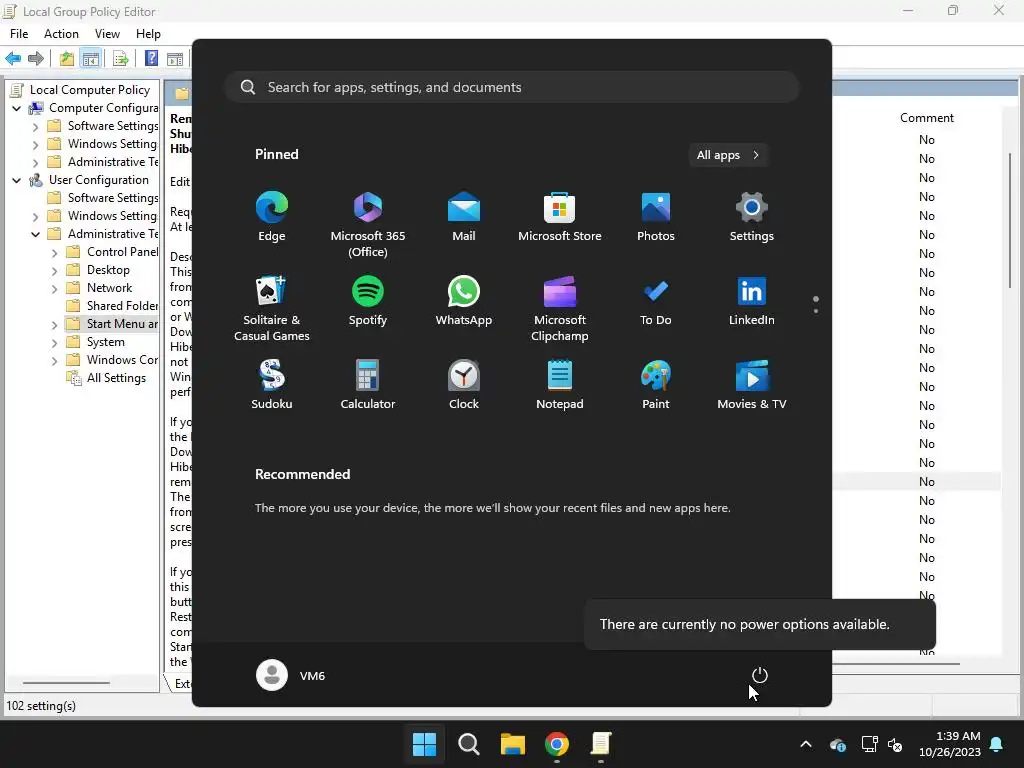Screen dimensions: 1024x768
Task: Launch Spotify from Start menu
Action: pos(368,301)
